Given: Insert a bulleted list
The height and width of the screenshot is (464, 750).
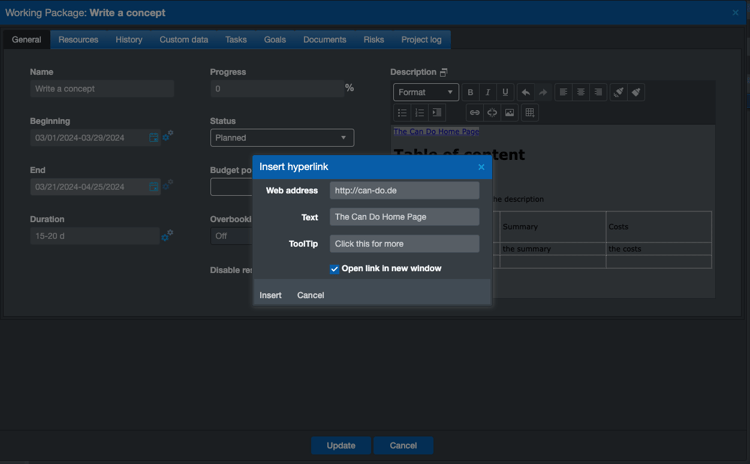Looking at the screenshot, I should pyautogui.click(x=402, y=112).
